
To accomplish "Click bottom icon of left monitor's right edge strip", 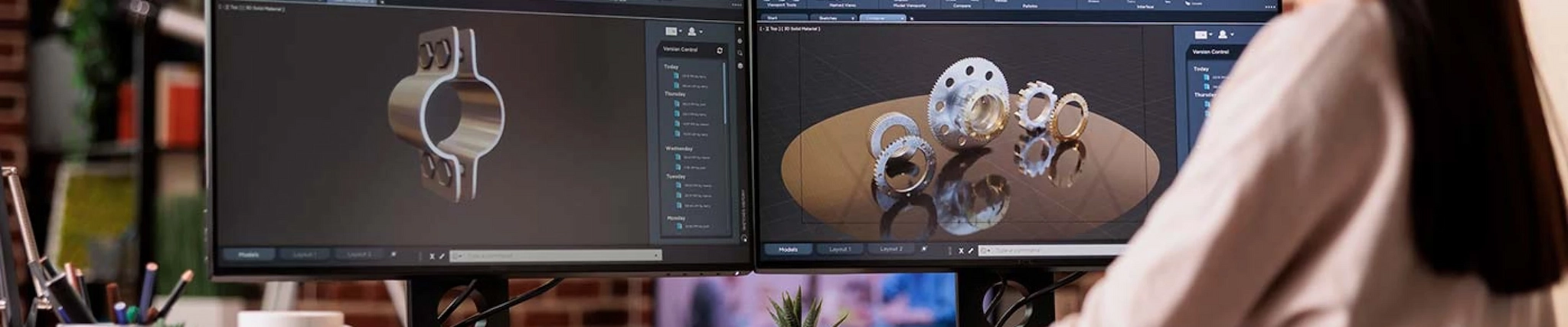I will [x=744, y=238].
